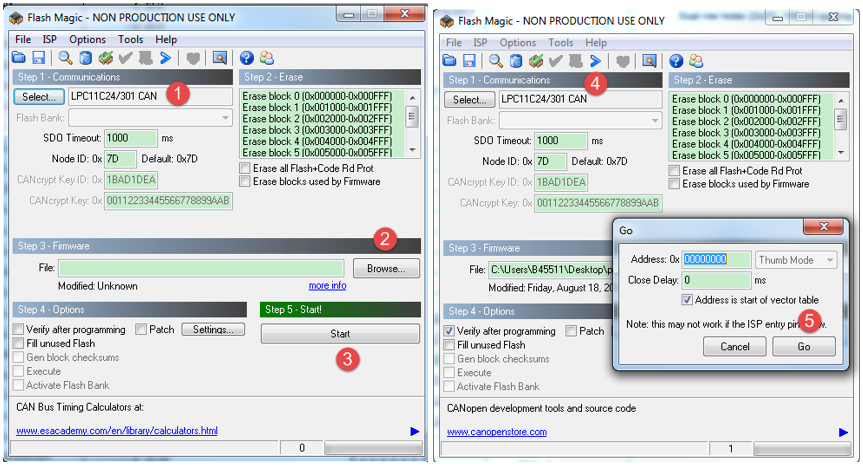Open help question mark icon in right window
This screenshot has height=467, width=863.
[x=676, y=61]
